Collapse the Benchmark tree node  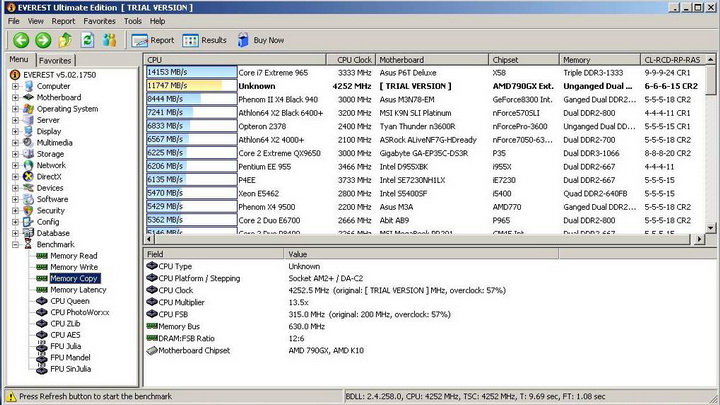pyautogui.click(x=15, y=245)
